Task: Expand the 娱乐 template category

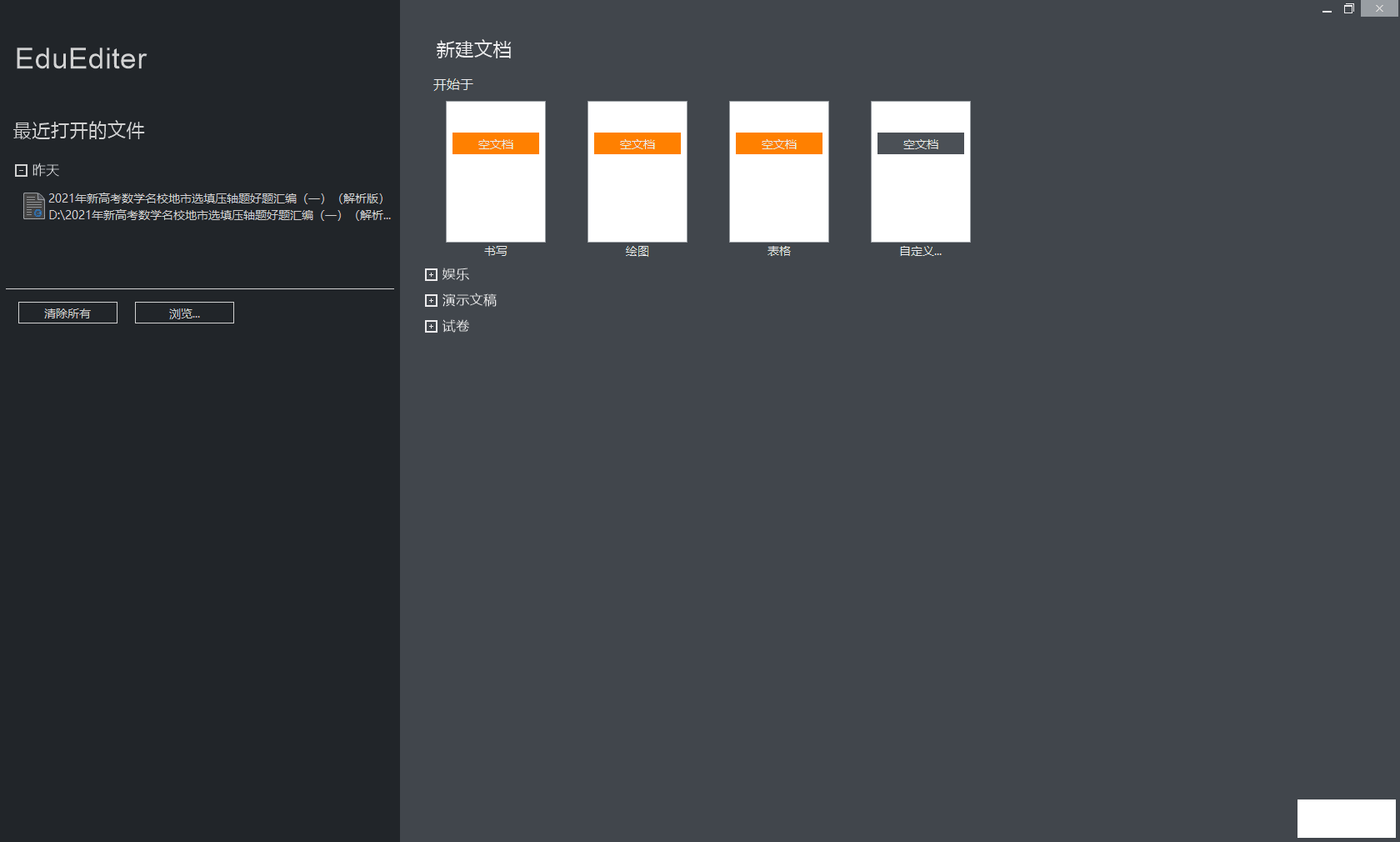Action: (x=431, y=274)
